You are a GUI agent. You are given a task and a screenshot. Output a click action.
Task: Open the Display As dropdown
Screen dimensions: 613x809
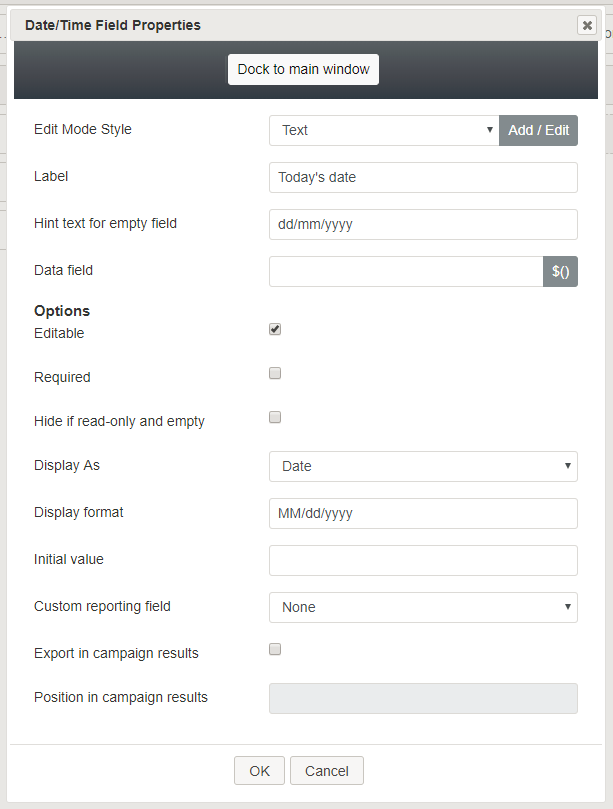coord(423,466)
